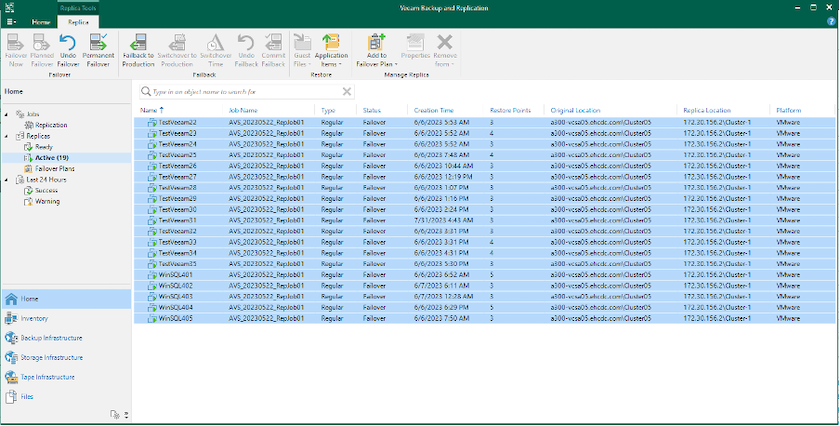The image size is (840, 426).
Task: Select the Ready replicas node
Action: 45,146
